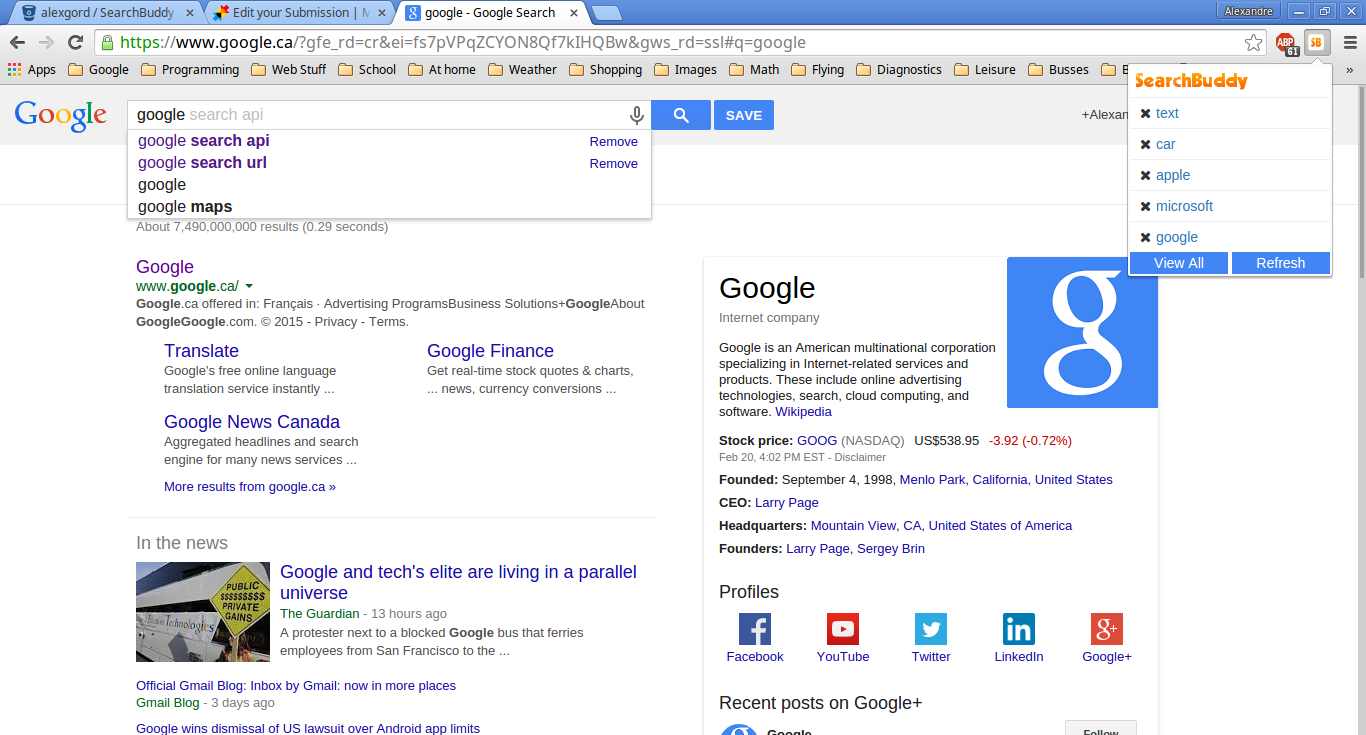Viewport: 1366px width, 735px height.
Task: Open the Facebook profile icon
Action: 755,629
